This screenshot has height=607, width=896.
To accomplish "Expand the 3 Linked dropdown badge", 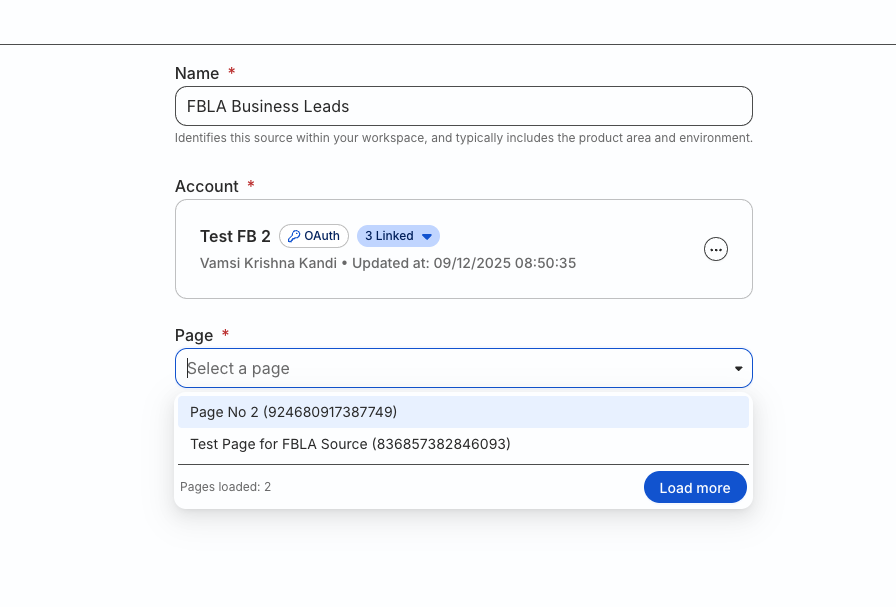I will pos(398,236).
